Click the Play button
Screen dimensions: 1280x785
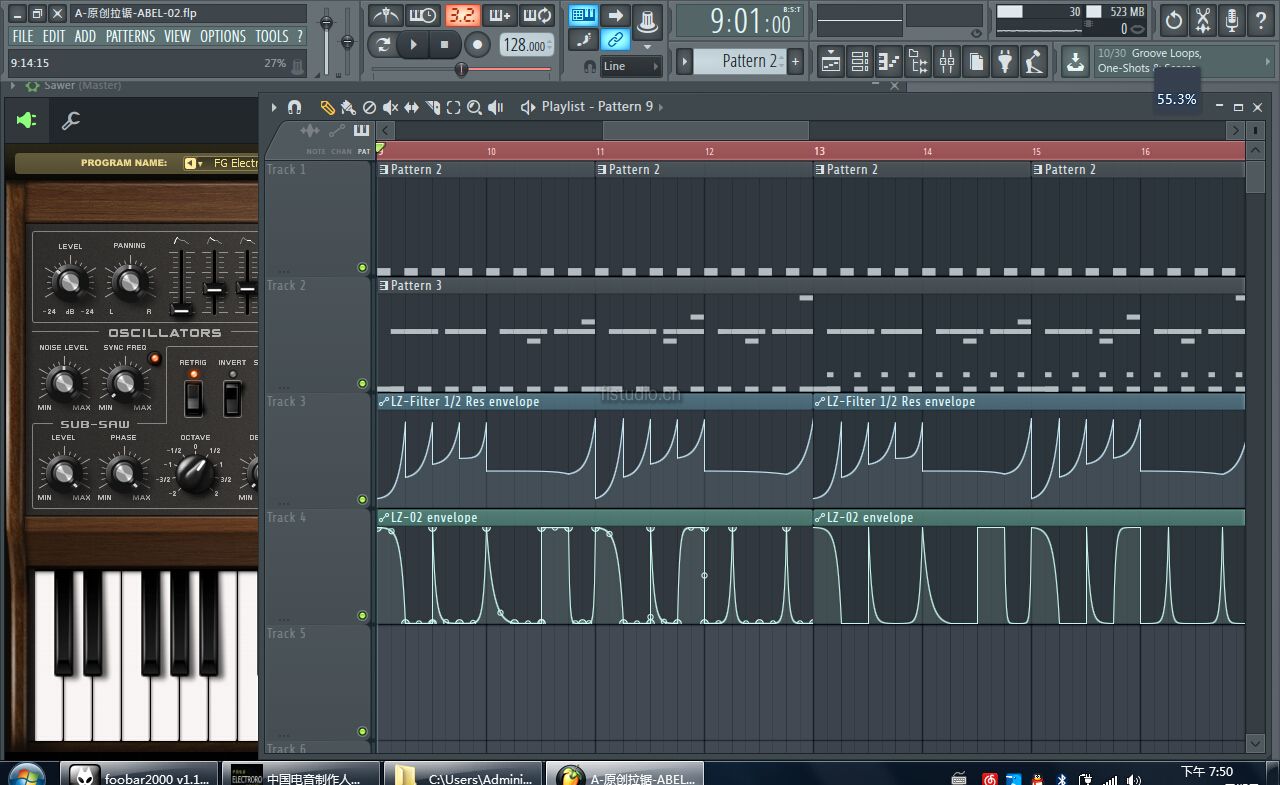(x=413, y=44)
